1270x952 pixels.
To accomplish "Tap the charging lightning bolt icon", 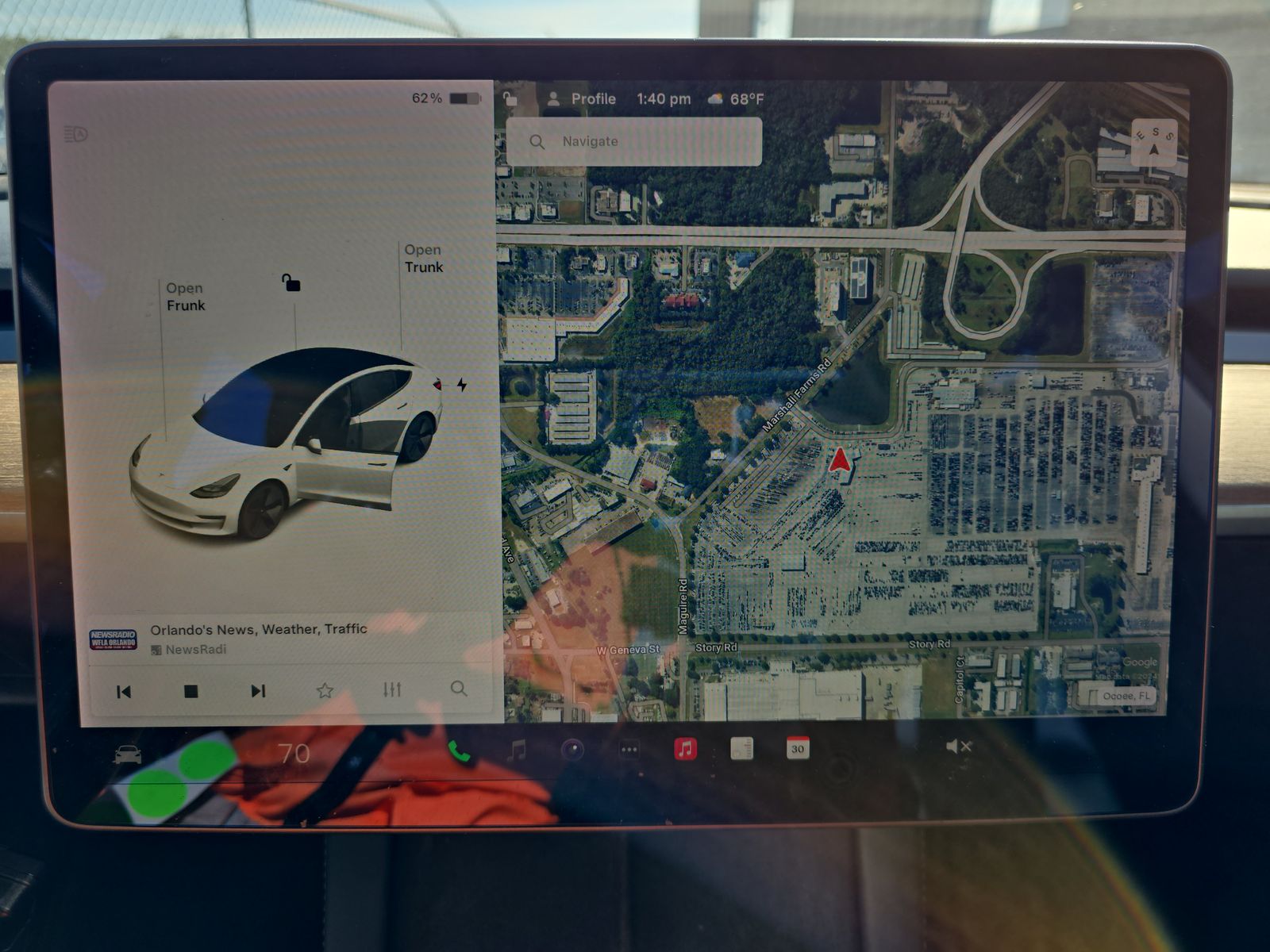I will [x=461, y=386].
